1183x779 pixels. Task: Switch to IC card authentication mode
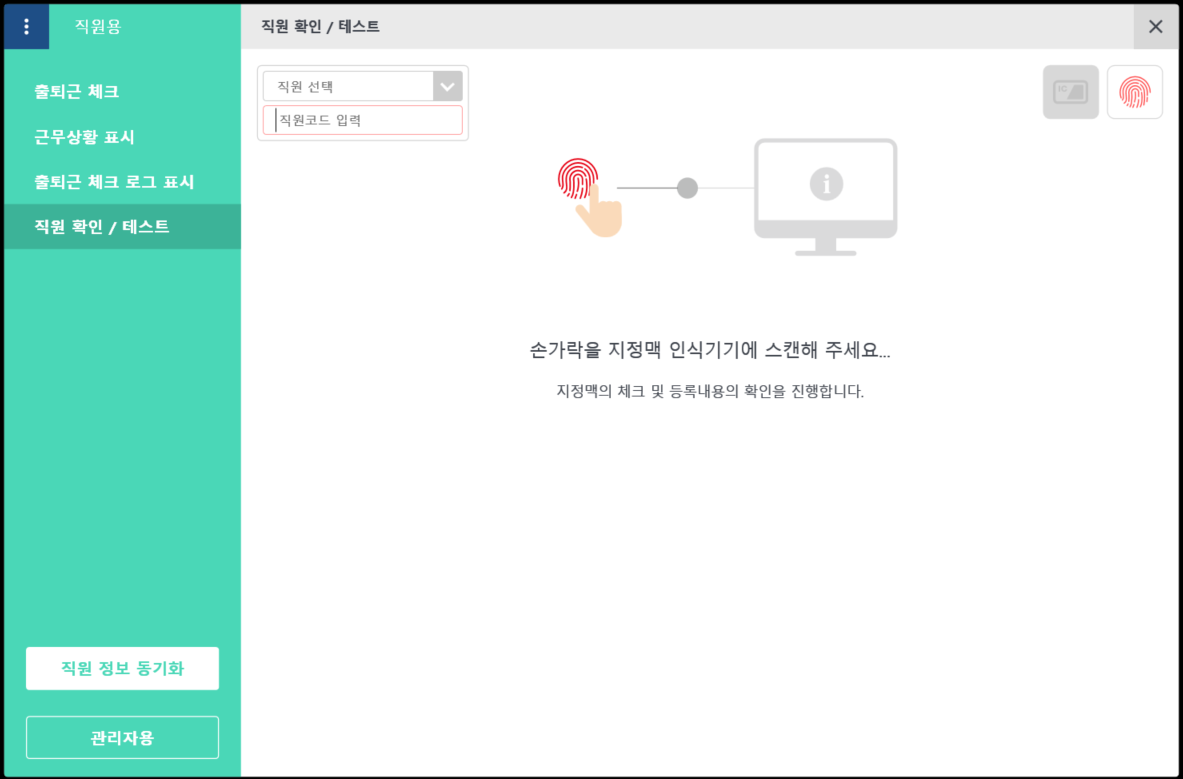tap(1070, 92)
